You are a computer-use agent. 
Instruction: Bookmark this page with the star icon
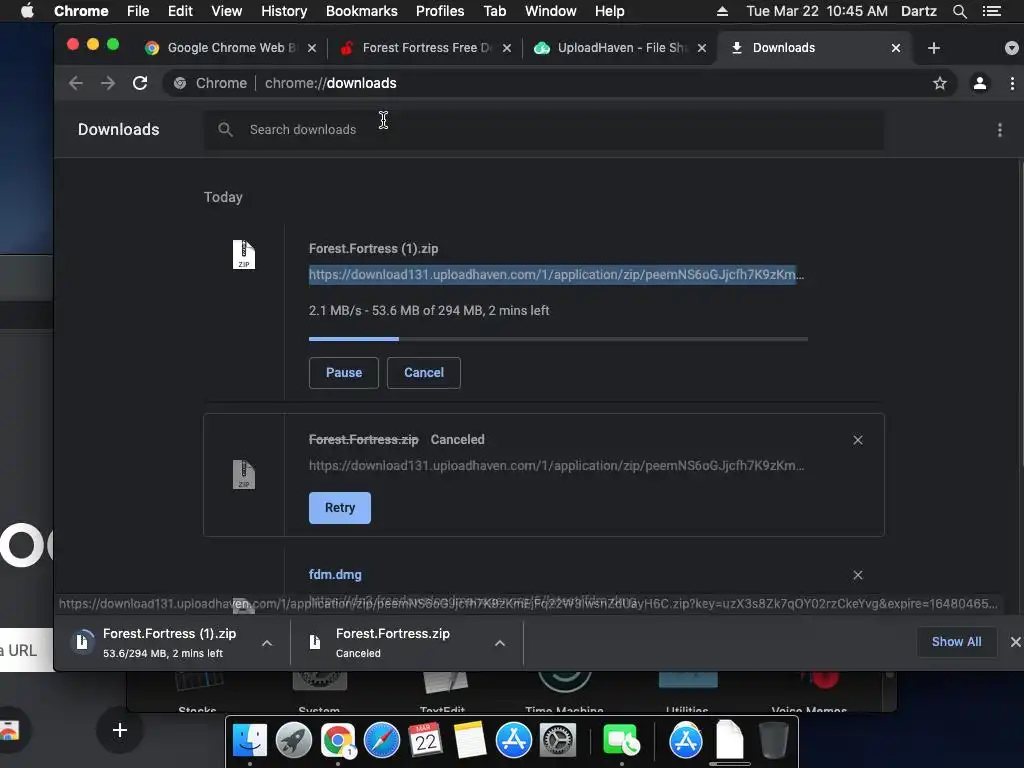point(940,83)
